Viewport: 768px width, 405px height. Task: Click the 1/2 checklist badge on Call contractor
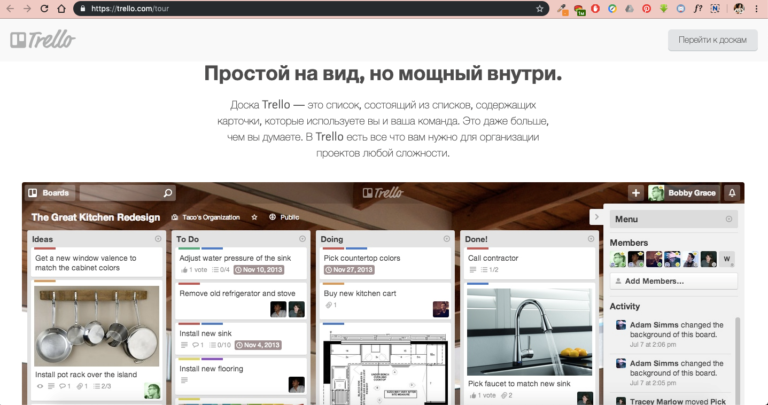coord(489,270)
